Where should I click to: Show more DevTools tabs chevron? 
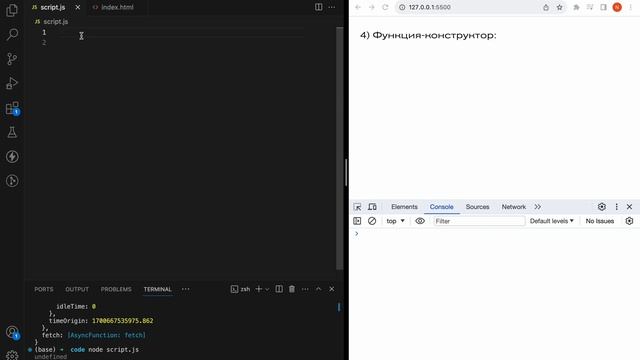[538, 207]
